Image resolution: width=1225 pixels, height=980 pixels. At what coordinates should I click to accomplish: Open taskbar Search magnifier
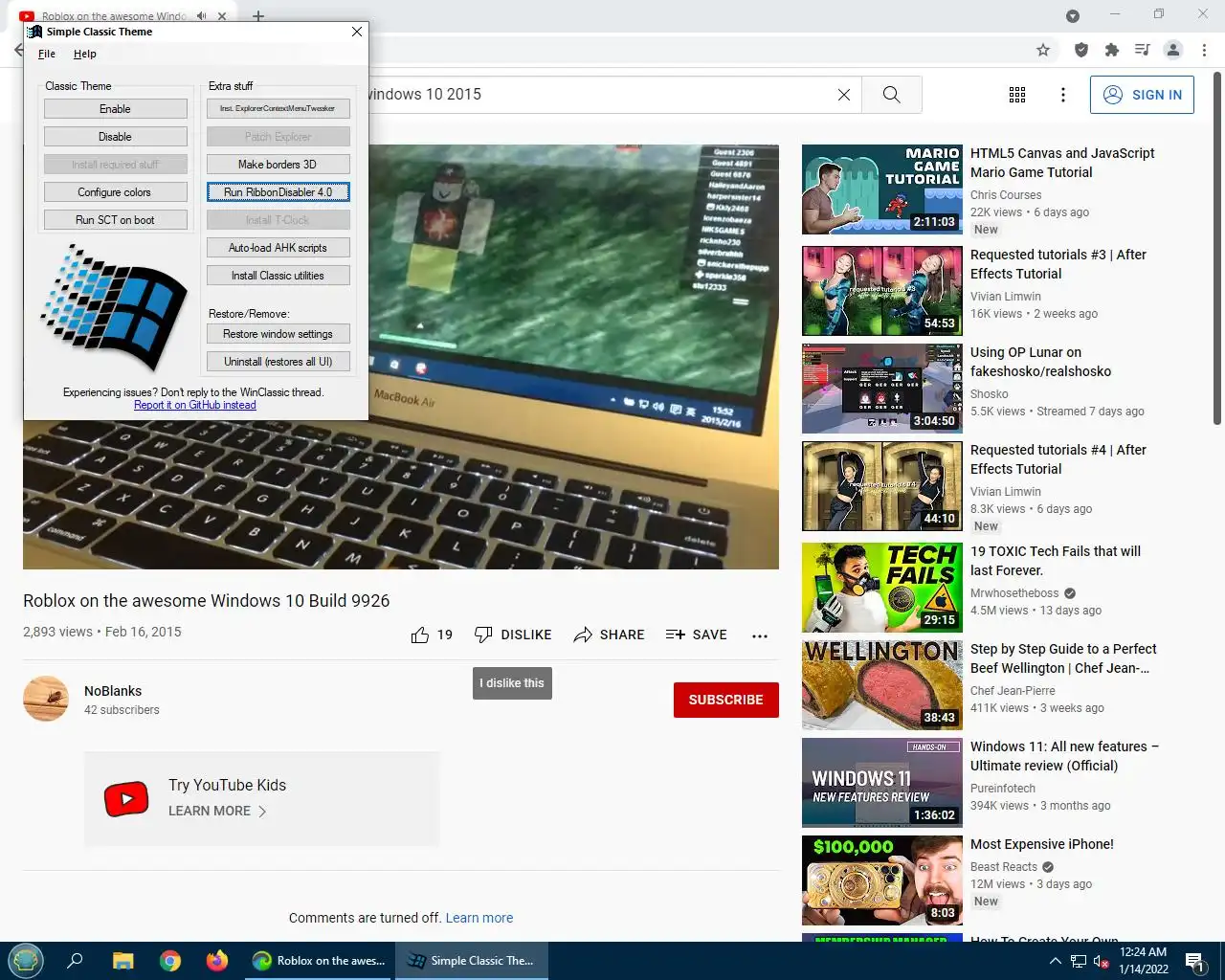click(75, 961)
